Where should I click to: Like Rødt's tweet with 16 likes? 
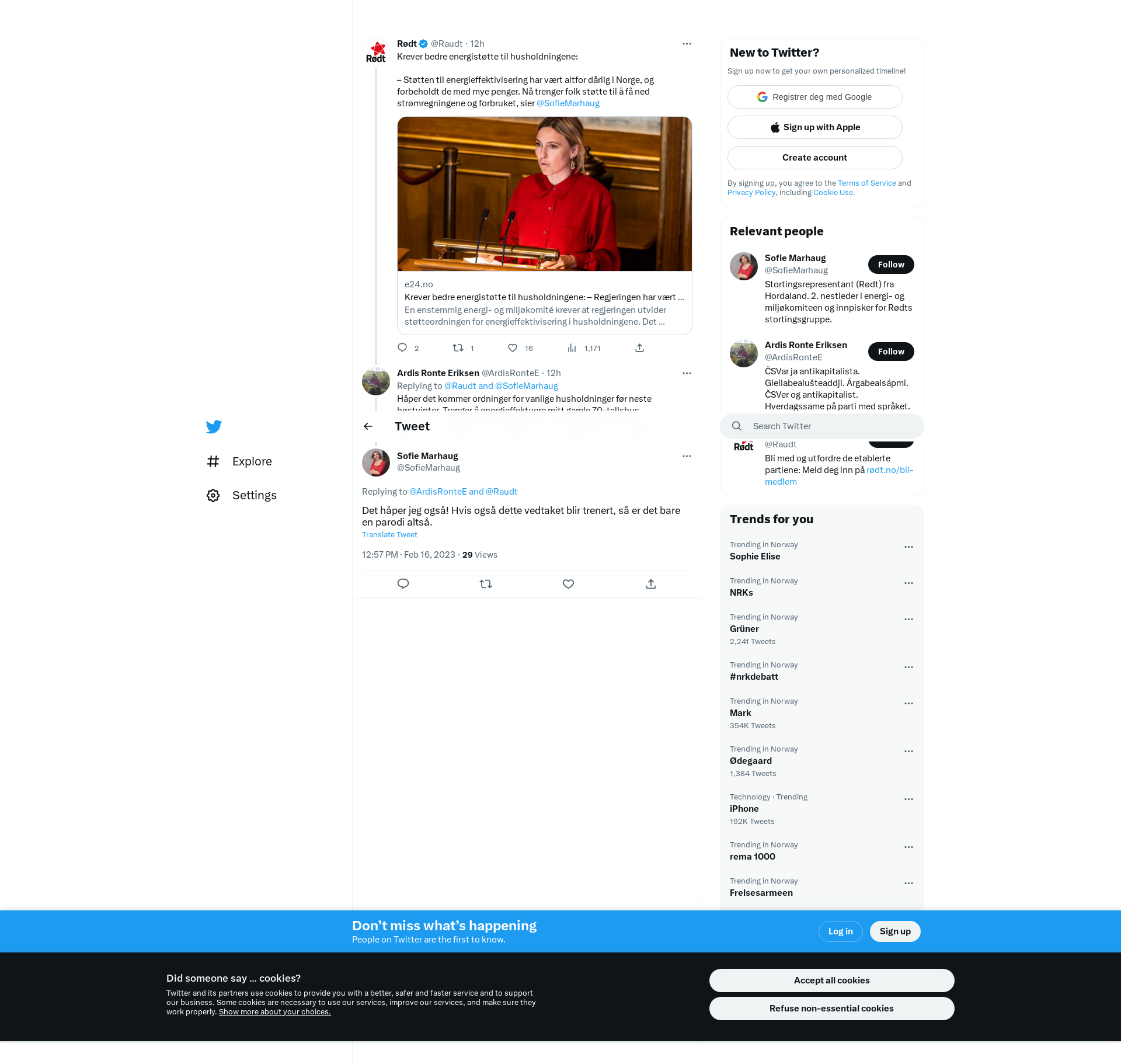513,348
